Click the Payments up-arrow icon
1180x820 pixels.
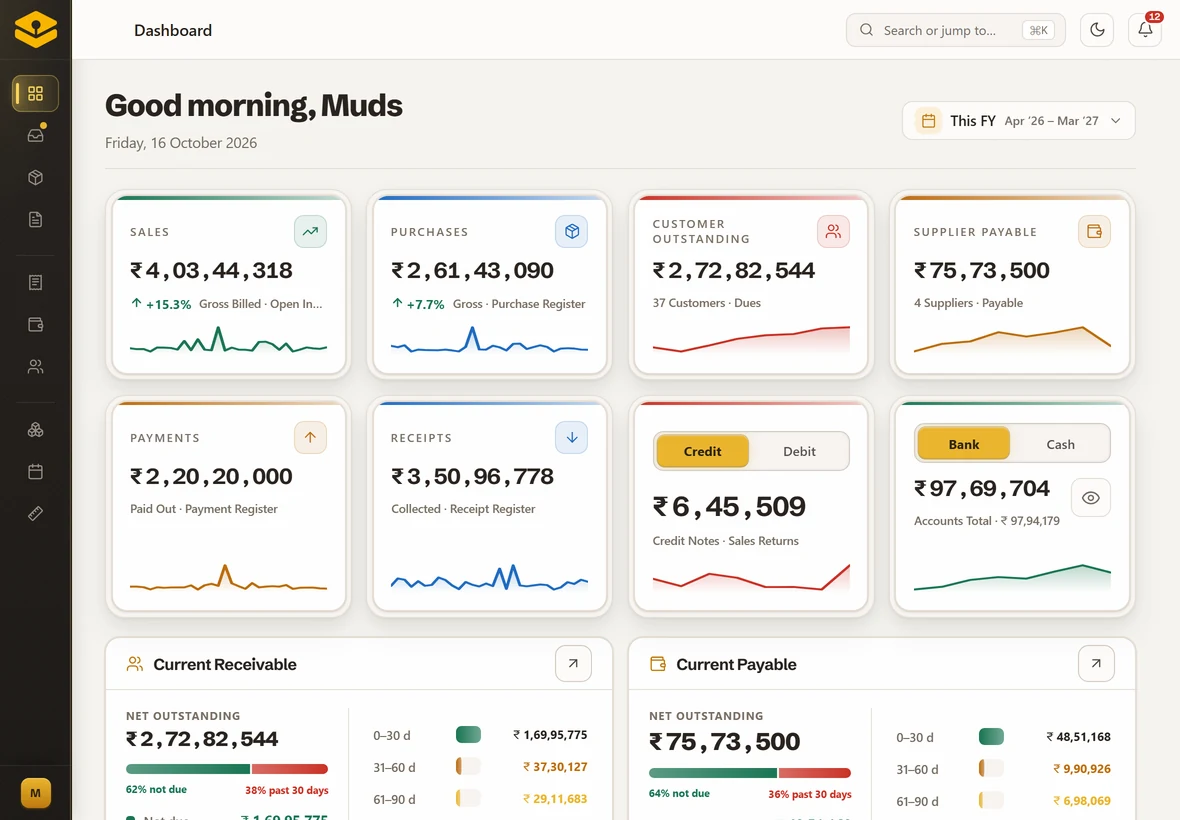[x=310, y=438]
